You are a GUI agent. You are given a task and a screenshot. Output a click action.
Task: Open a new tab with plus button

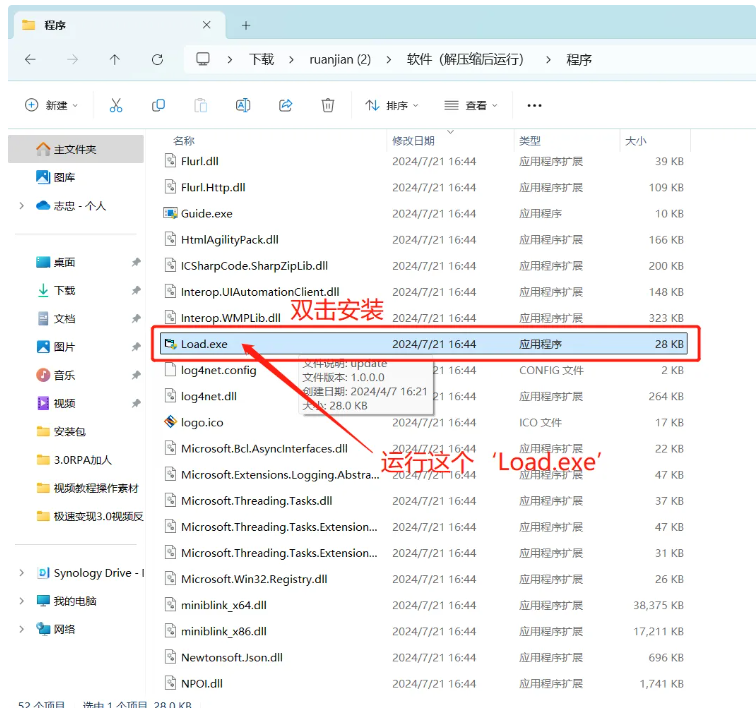pyautogui.click(x=246, y=25)
